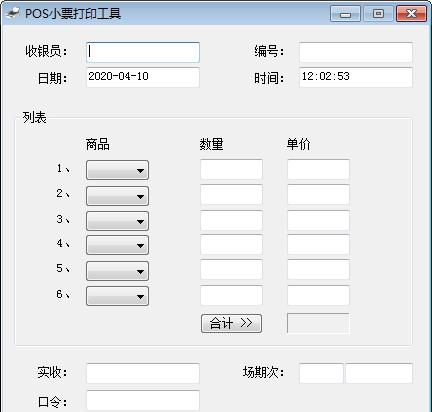Screen dimensions: 432x412
Task: Click the 合计 >> button
Action: [231, 323]
